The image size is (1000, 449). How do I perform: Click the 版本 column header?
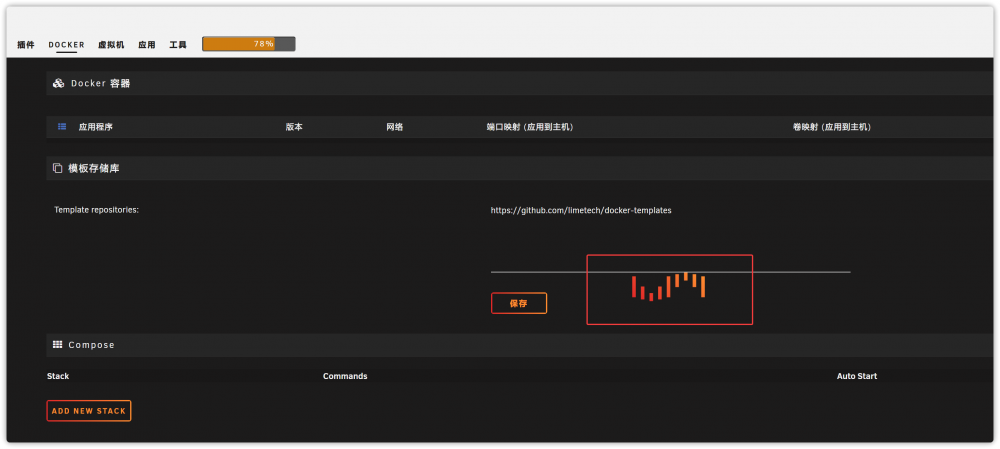click(x=294, y=127)
